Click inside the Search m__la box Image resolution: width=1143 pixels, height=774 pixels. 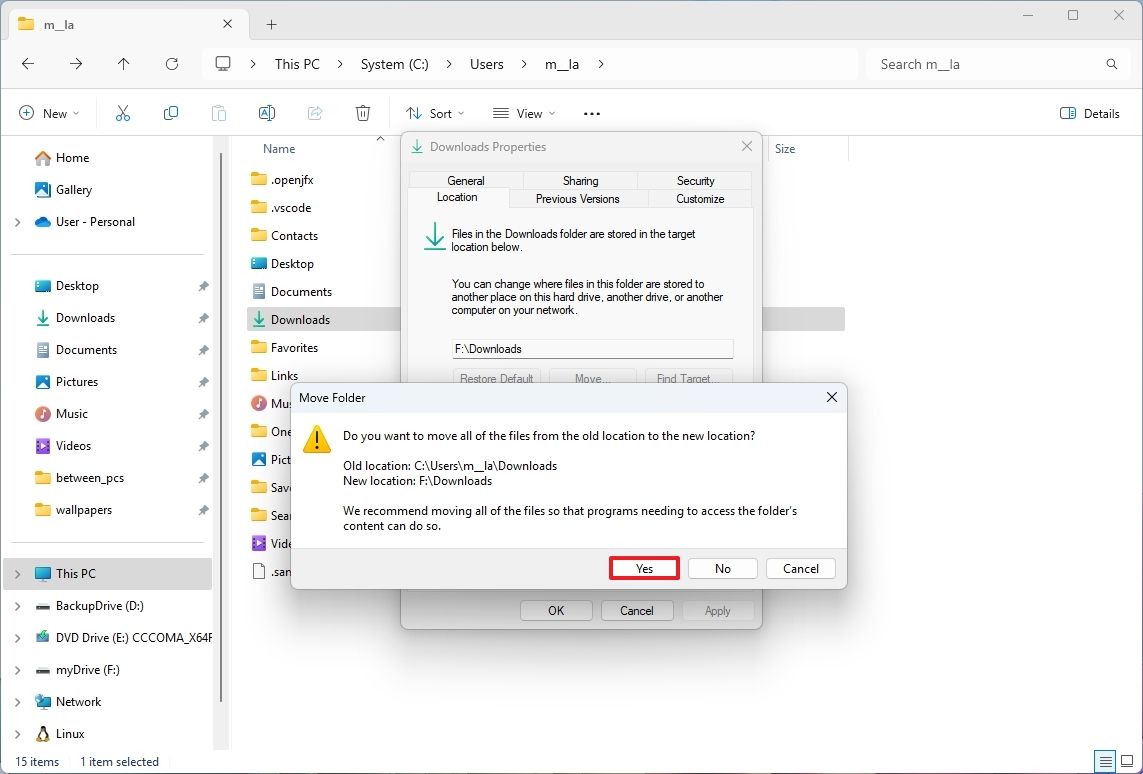pos(990,63)
